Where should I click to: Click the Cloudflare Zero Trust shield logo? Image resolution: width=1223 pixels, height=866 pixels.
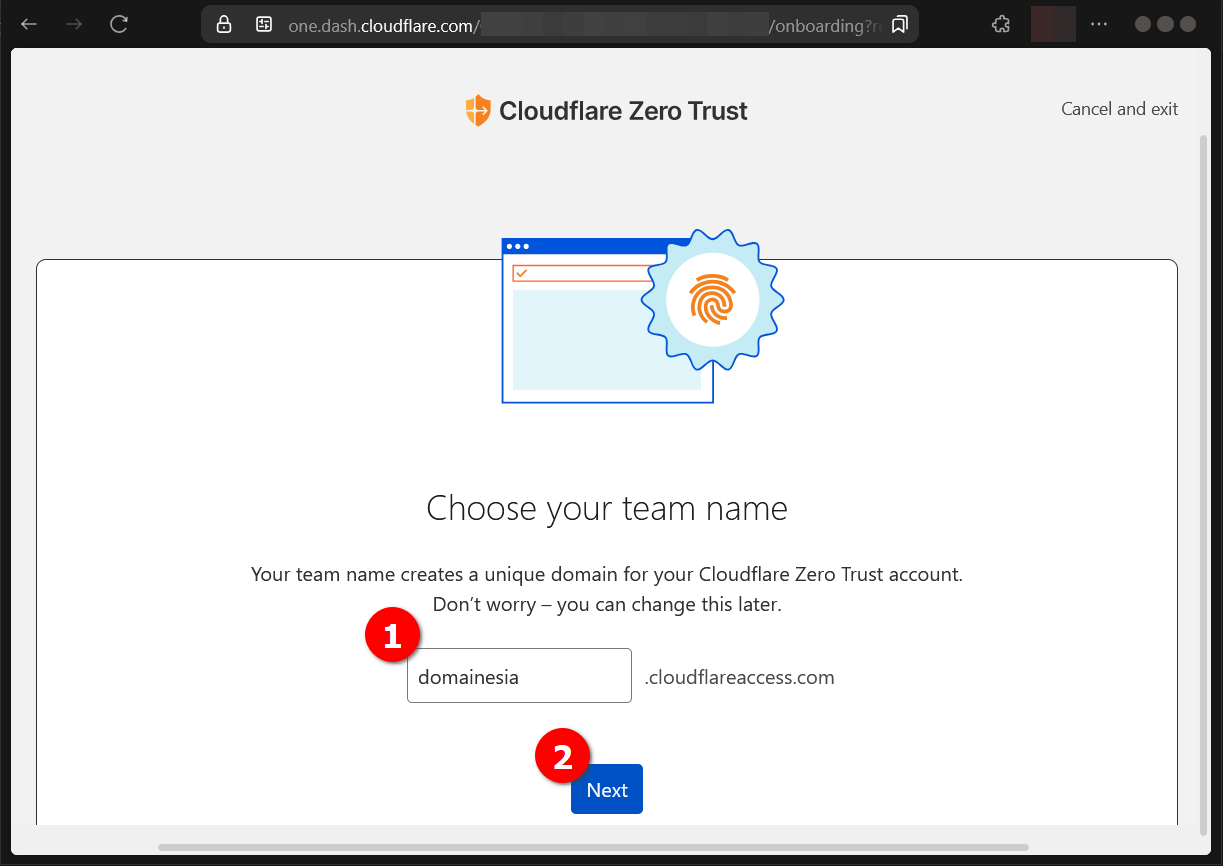[x=478, y=110]
